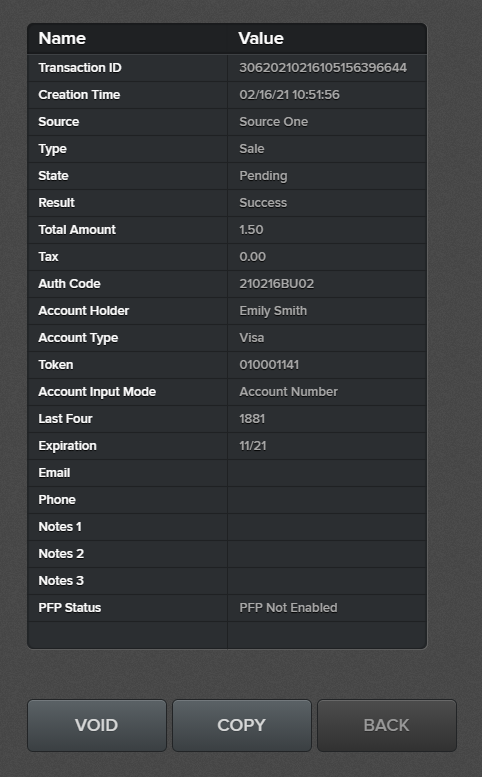Select the Auth Code 210216BU02
The width and height of the screenshot is (482, 777).
point(276,284)
